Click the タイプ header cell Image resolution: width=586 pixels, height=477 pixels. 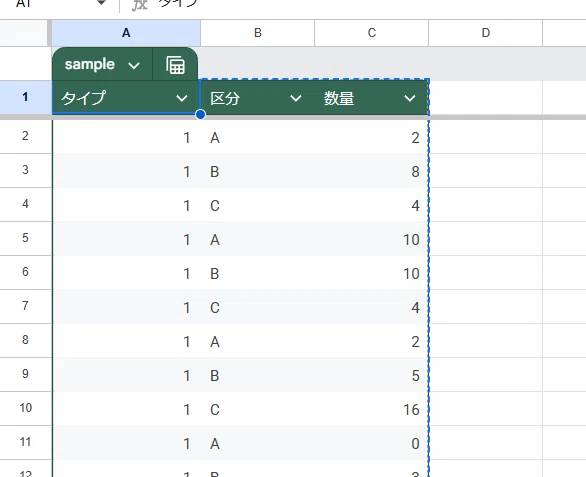coord(126,98)
